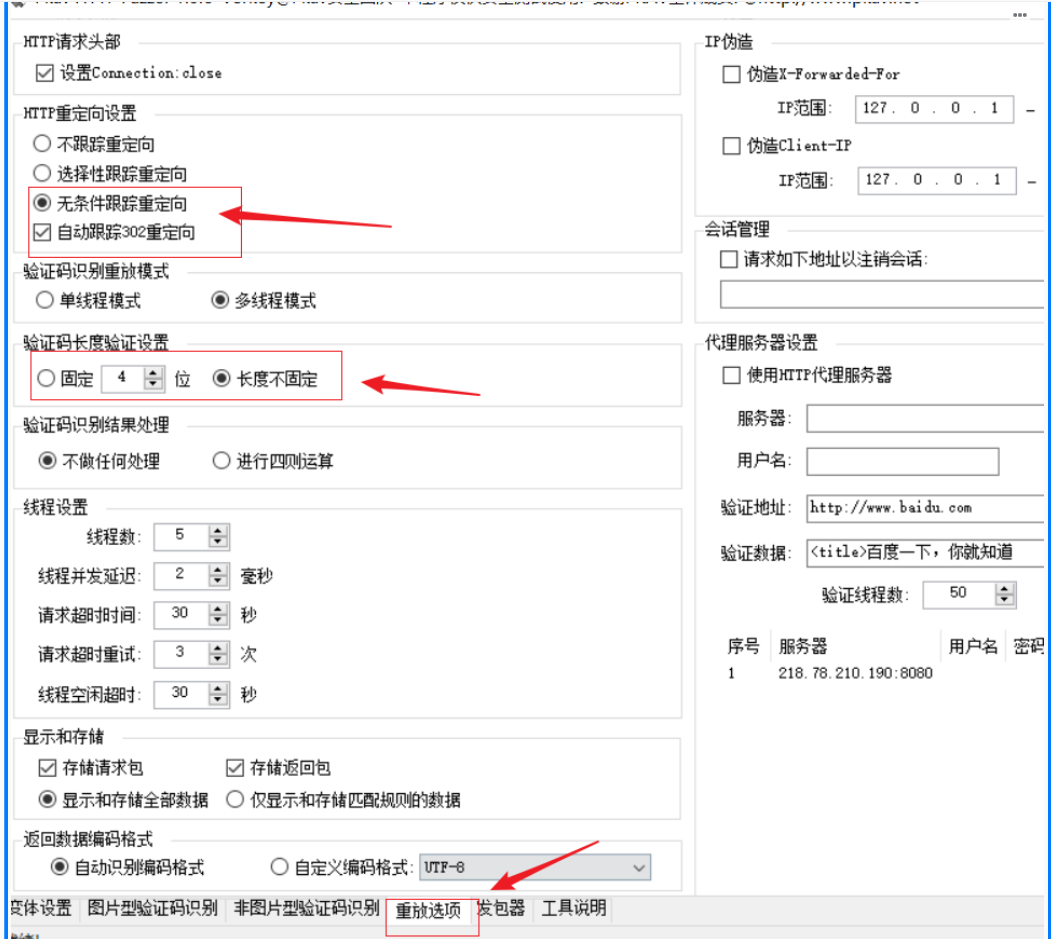1051x939 pixels.
Task: Decrease 线程空闲超时 with down arrow
Action: coord(218,700)
